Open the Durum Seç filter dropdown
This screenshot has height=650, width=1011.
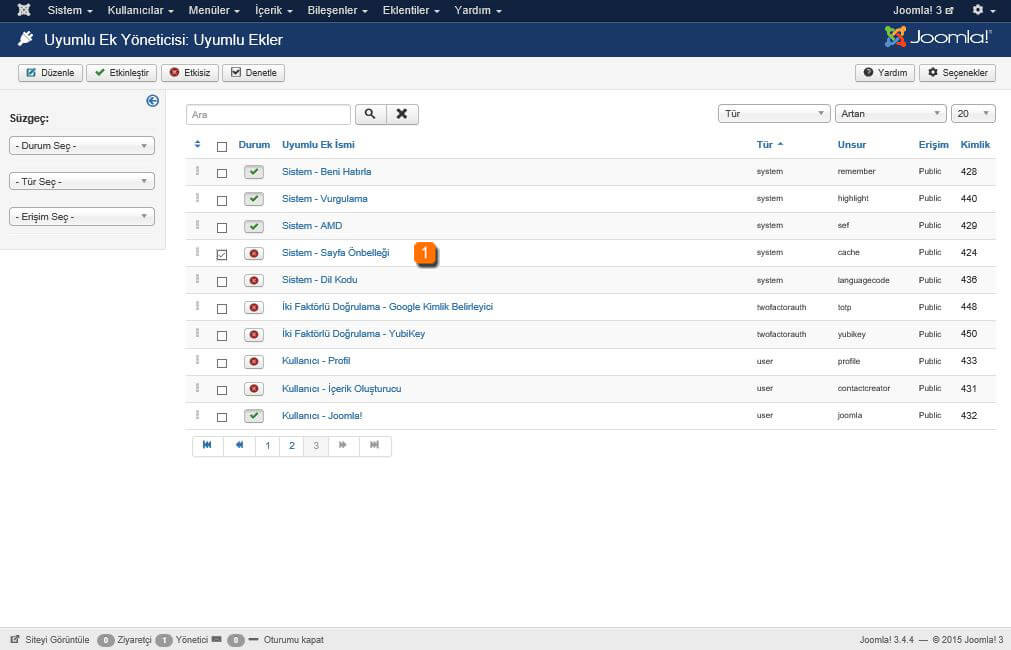coord(82,146)
